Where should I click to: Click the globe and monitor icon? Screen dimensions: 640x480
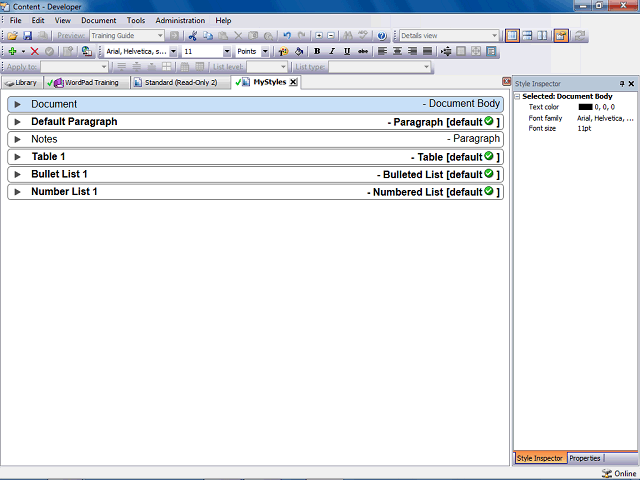point(87,51)
